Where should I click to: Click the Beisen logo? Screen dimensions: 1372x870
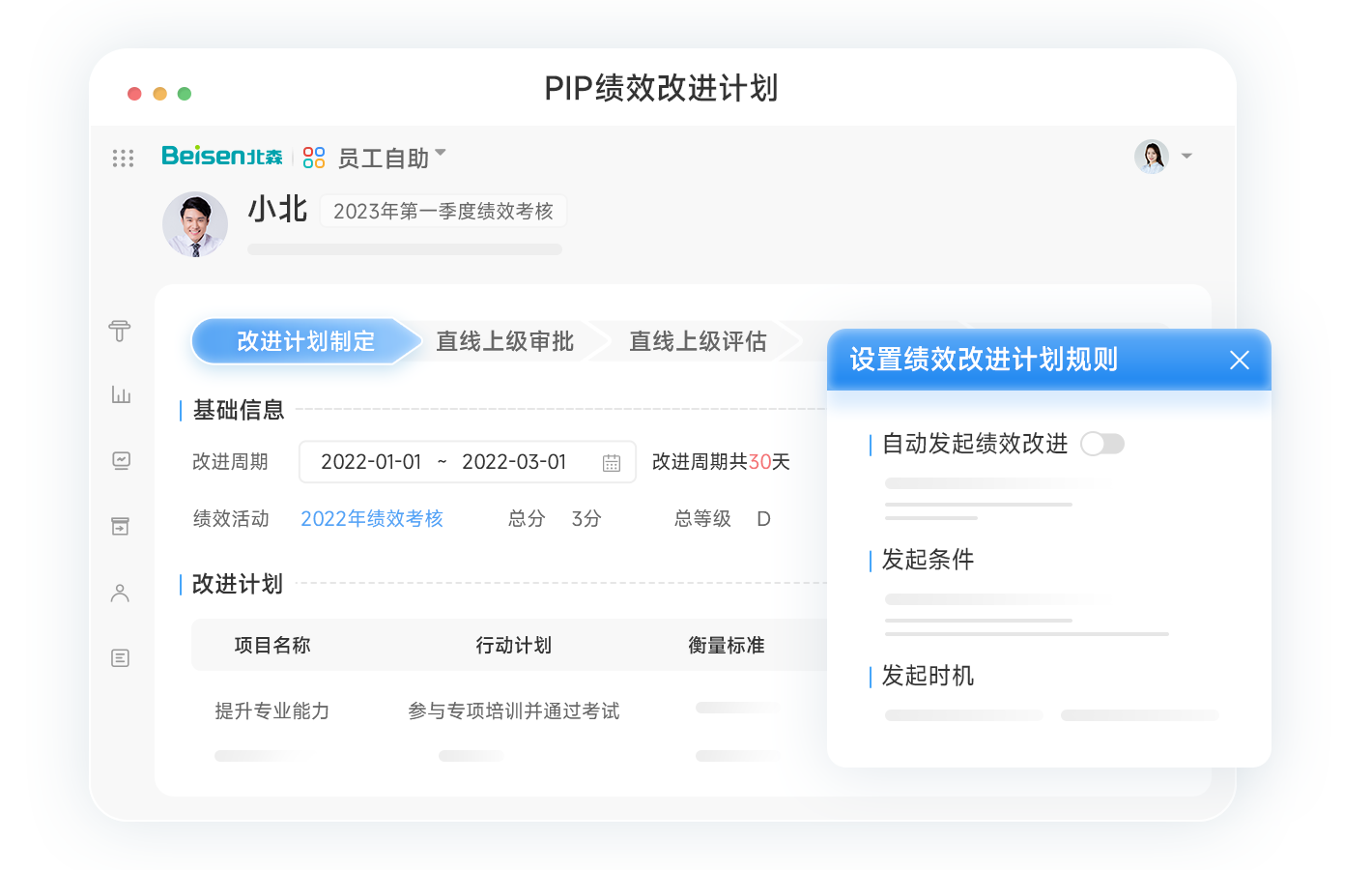coord(221,156)
